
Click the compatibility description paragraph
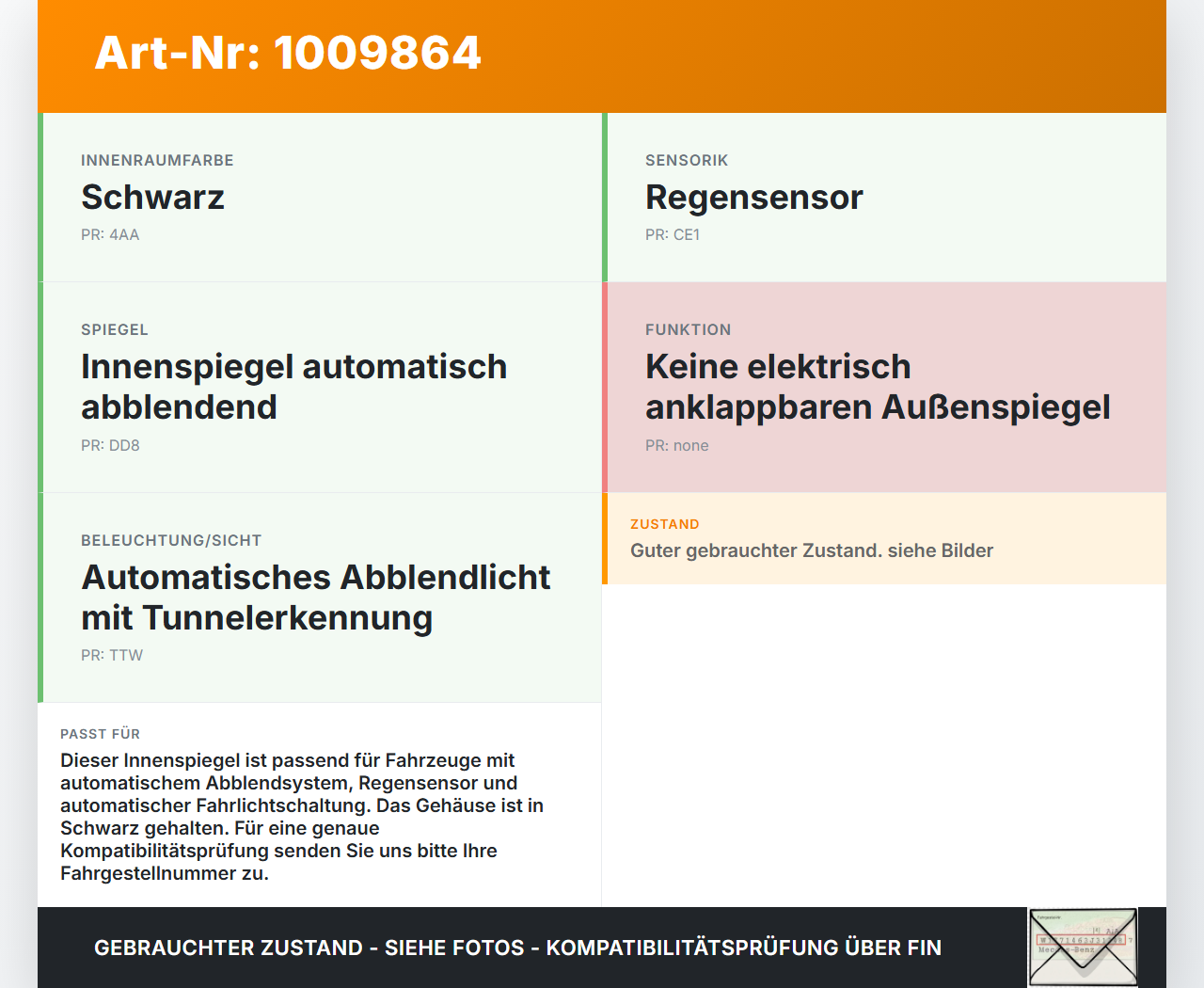click(x=302, y=816)
